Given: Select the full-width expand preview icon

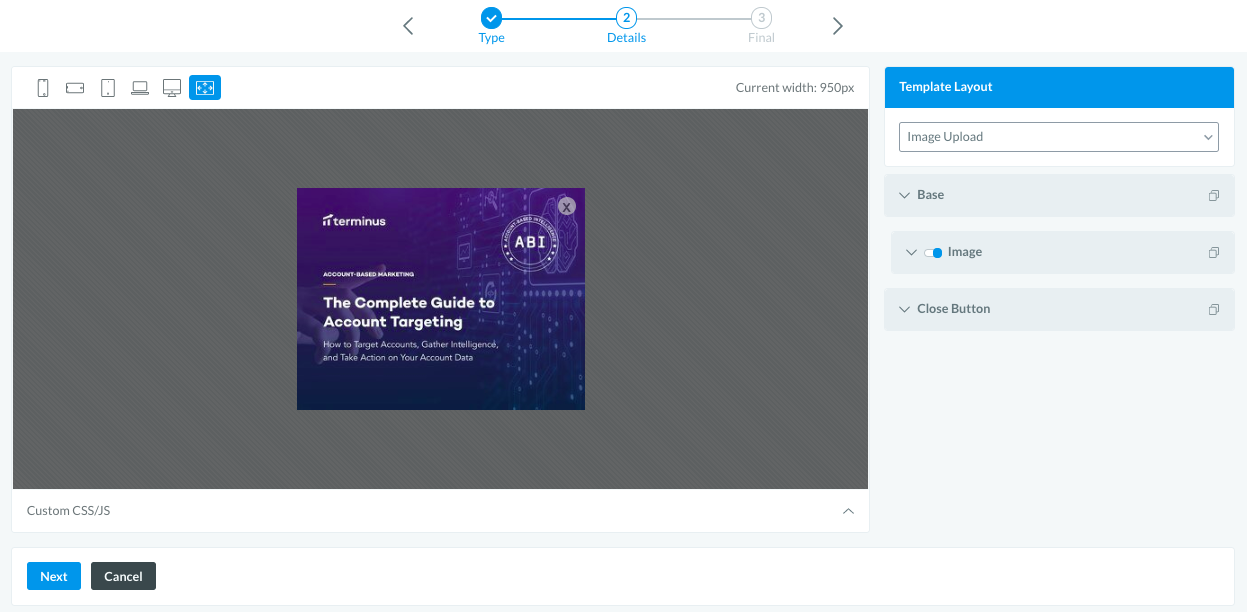Looking at the screenshot, I should tap(205, 88).
